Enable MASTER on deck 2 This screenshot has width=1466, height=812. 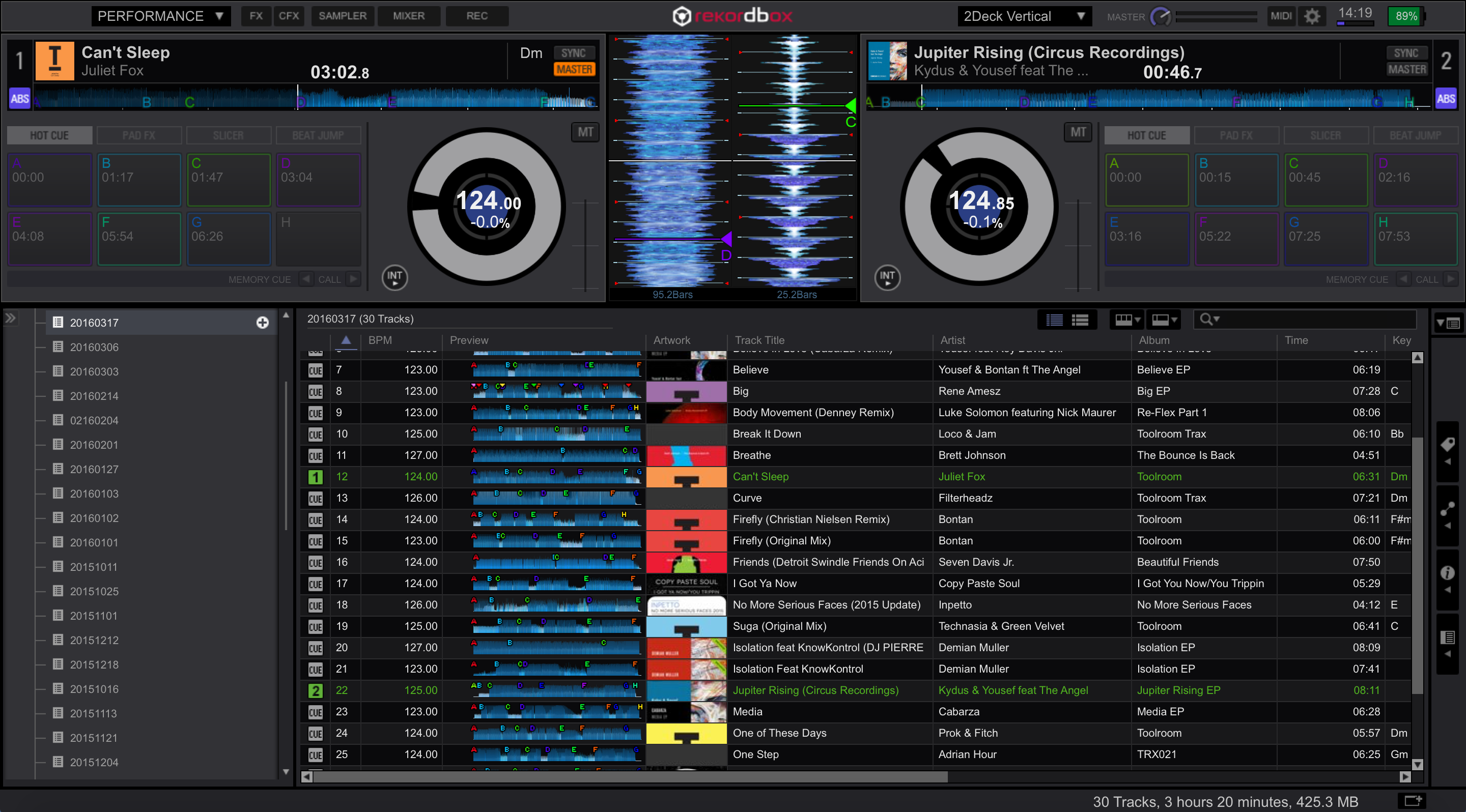pos(1406,69)
